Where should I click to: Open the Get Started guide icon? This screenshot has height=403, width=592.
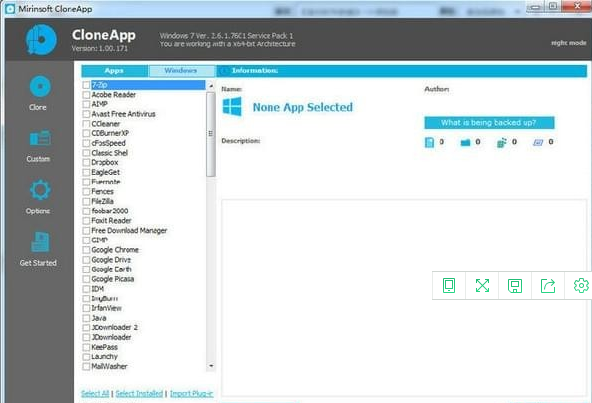click(40, 242)
